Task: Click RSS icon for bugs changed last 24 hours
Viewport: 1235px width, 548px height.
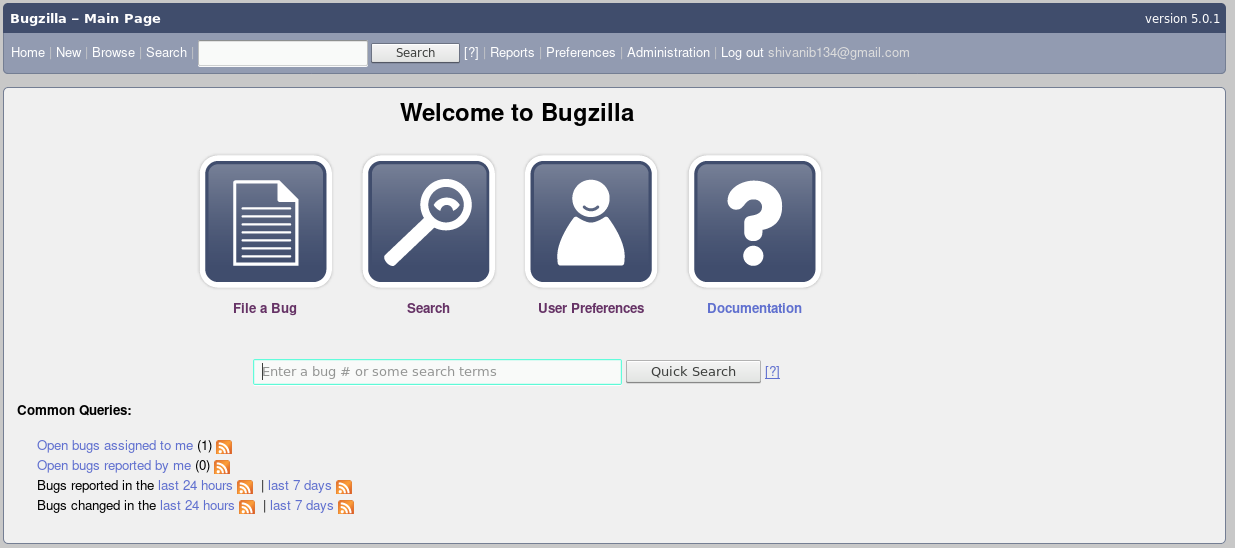Action: pyautogui.click(x=247, y=507)
